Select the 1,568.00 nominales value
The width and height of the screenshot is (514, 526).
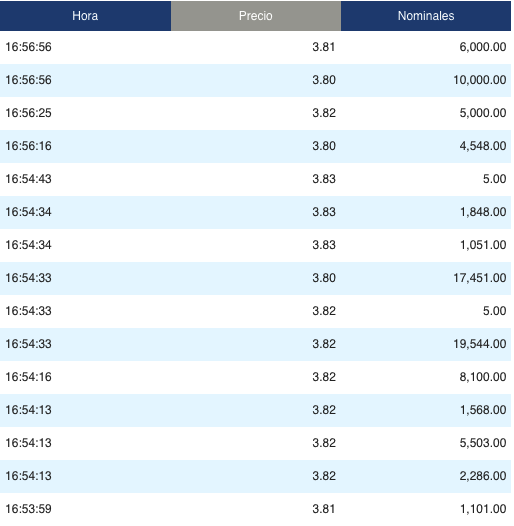(483, 410)
